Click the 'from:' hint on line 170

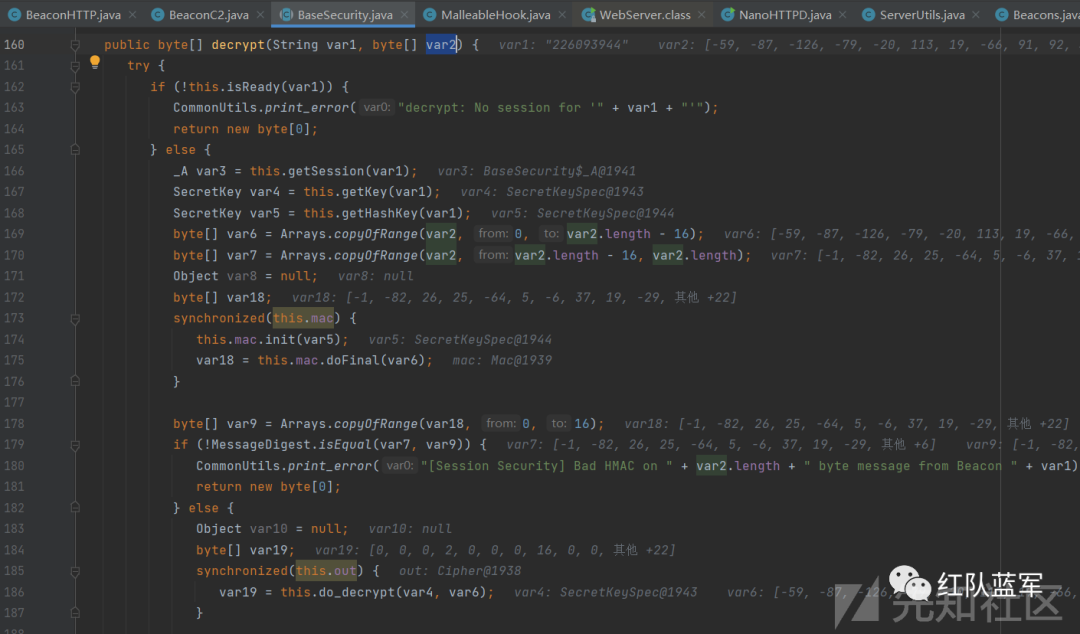point(493,255)
